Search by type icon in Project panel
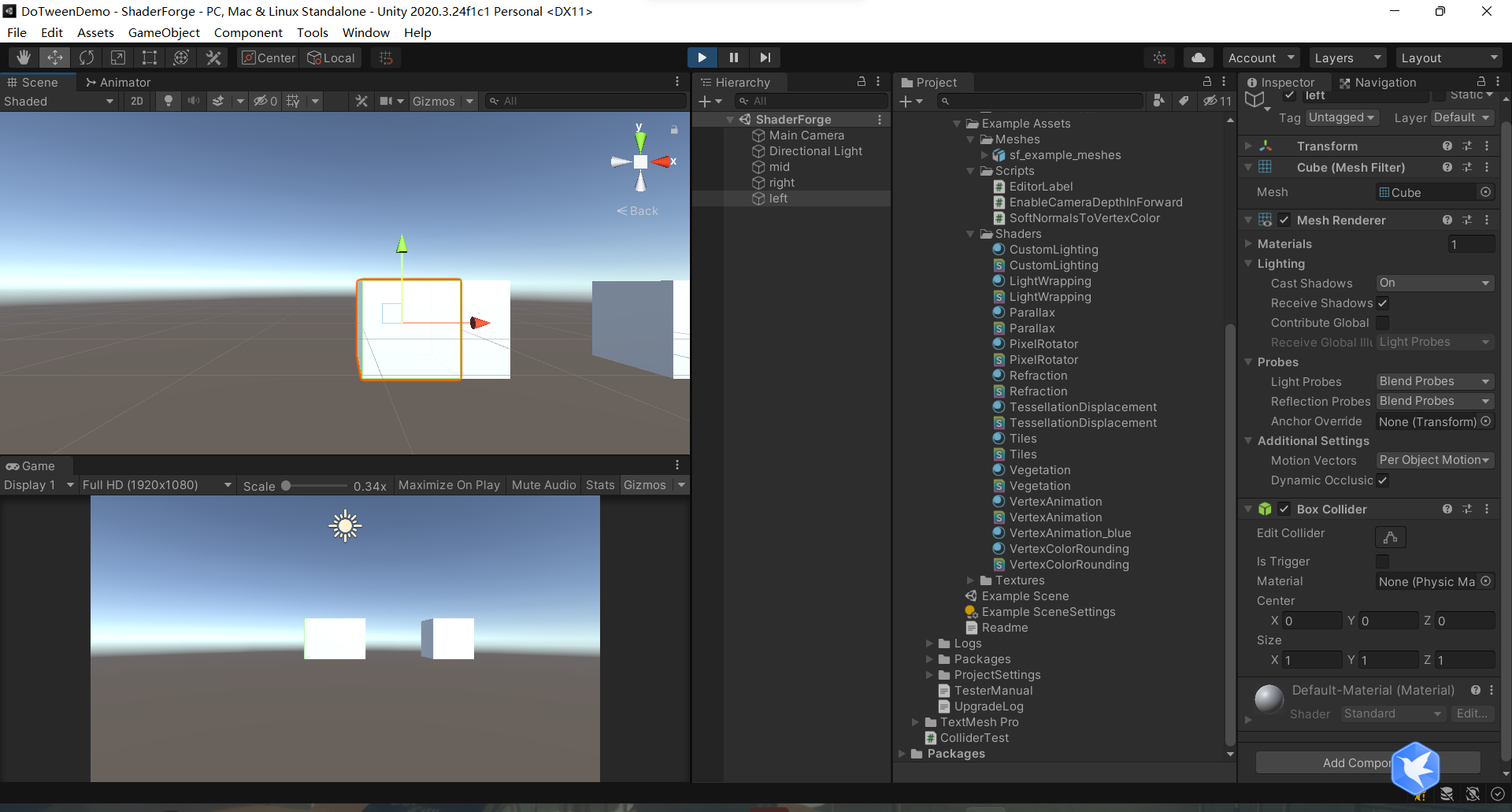The width and height of the screenshot is (1512, 812). point(1158,101)
